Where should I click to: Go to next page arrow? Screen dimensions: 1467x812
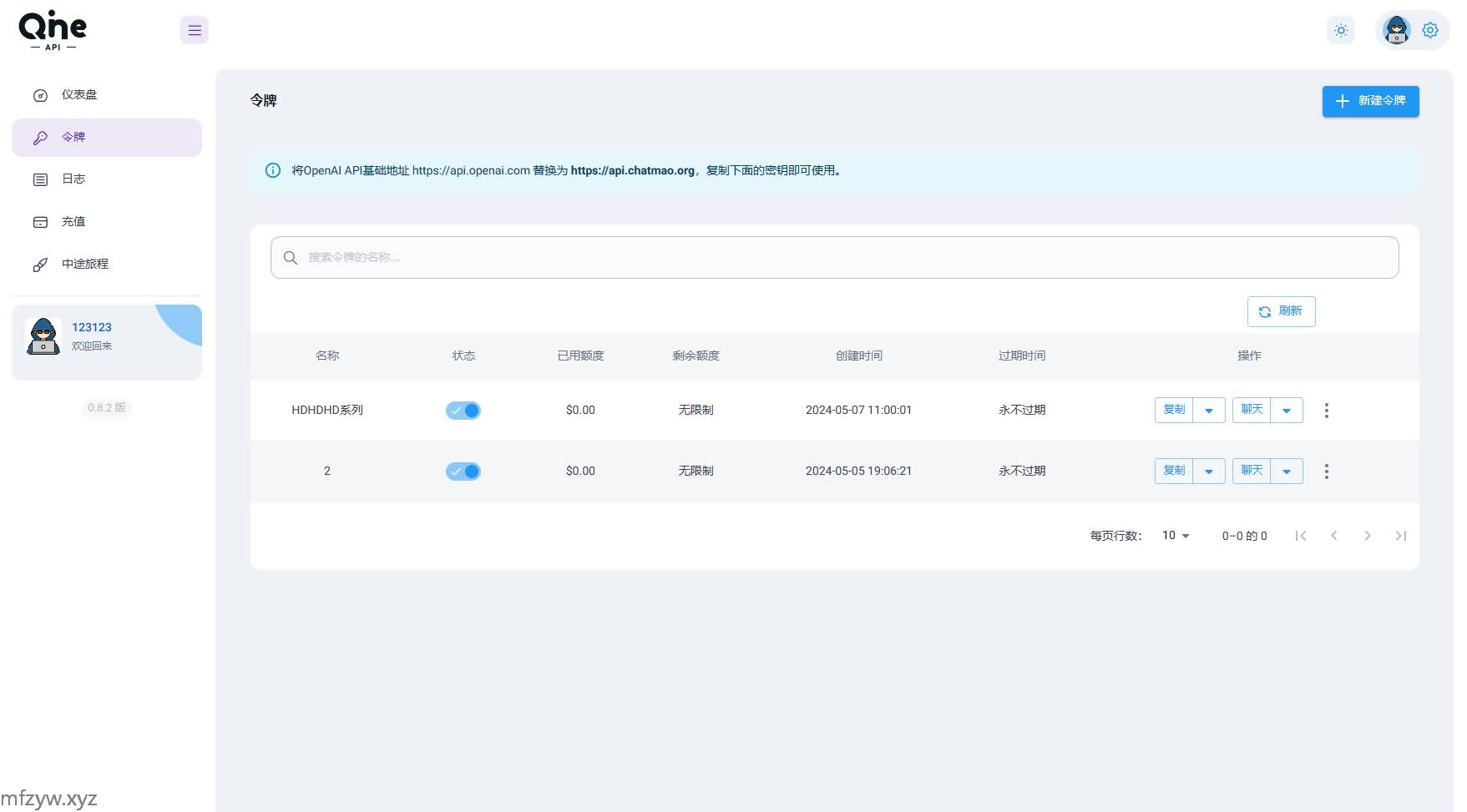pos(1367,536)
